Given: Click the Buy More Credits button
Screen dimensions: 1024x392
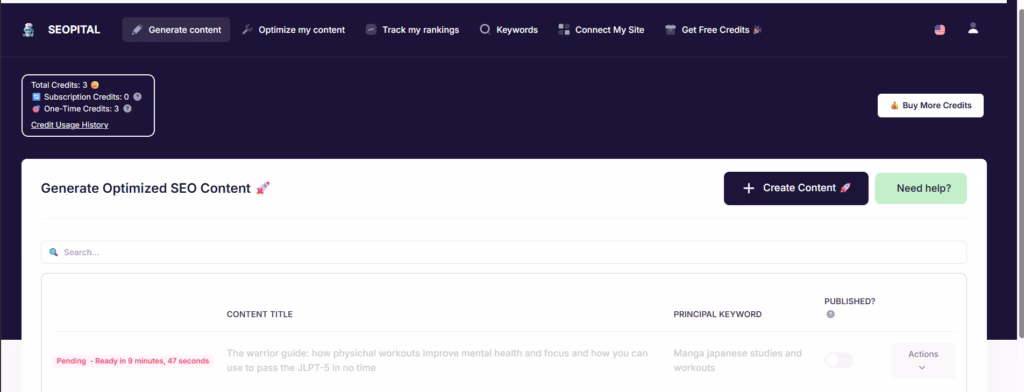Looking at the screenshot, I should click(x=931, y=105).
